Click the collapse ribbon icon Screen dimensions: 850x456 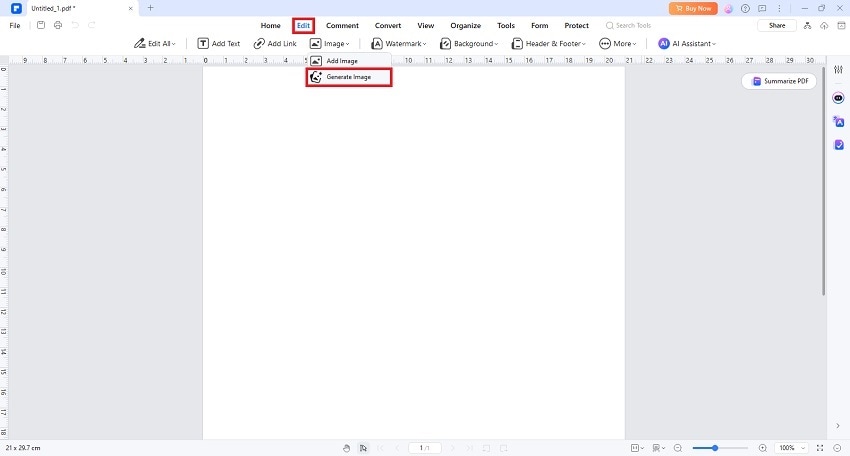[x=841, y=25]
